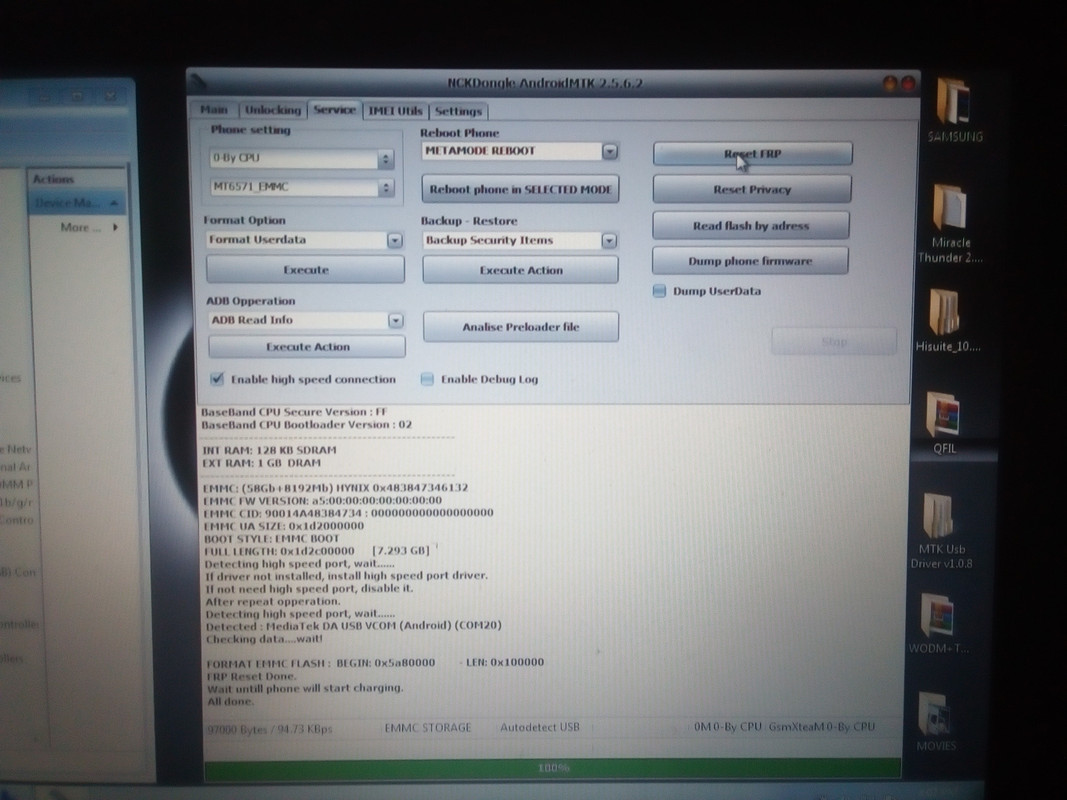Click Dump phone firmware button
Image resolution: width=1067 pixels, height=800 pixels.
[750, 261]
